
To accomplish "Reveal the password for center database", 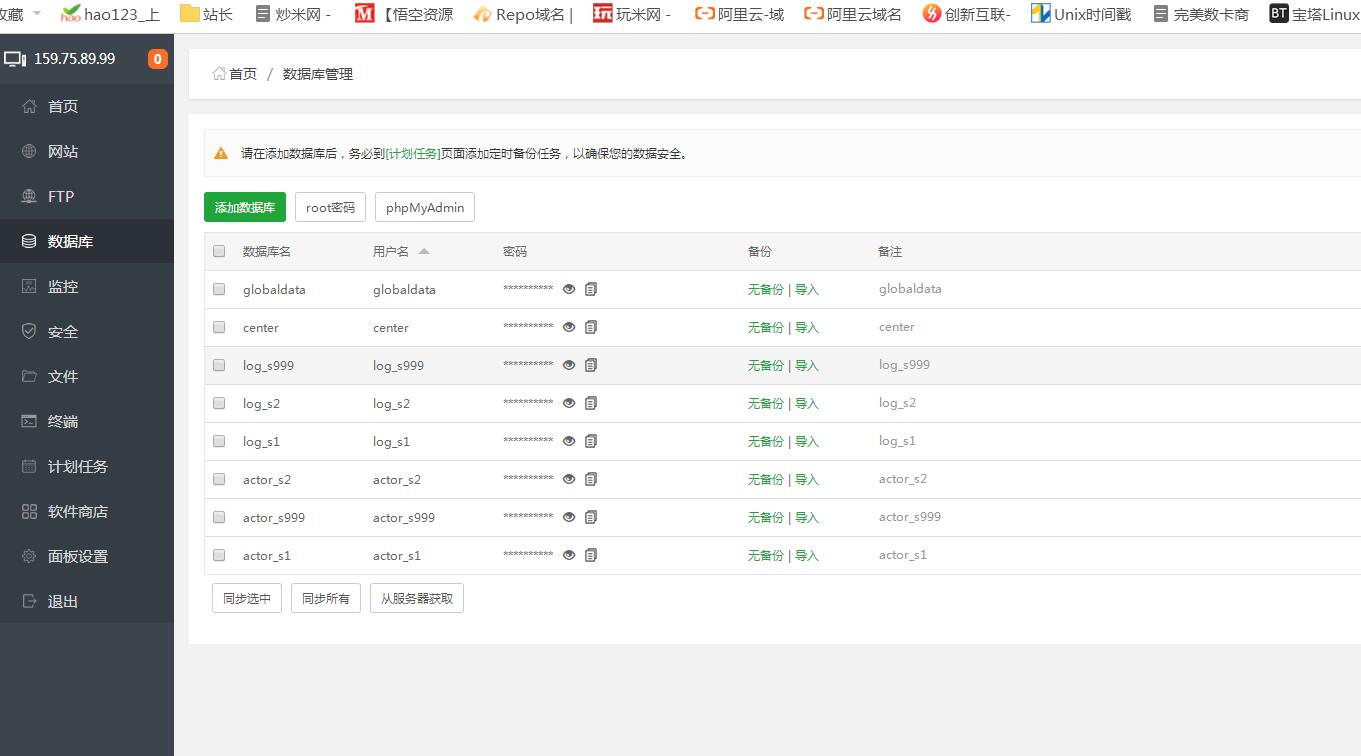I will (569, 327).
